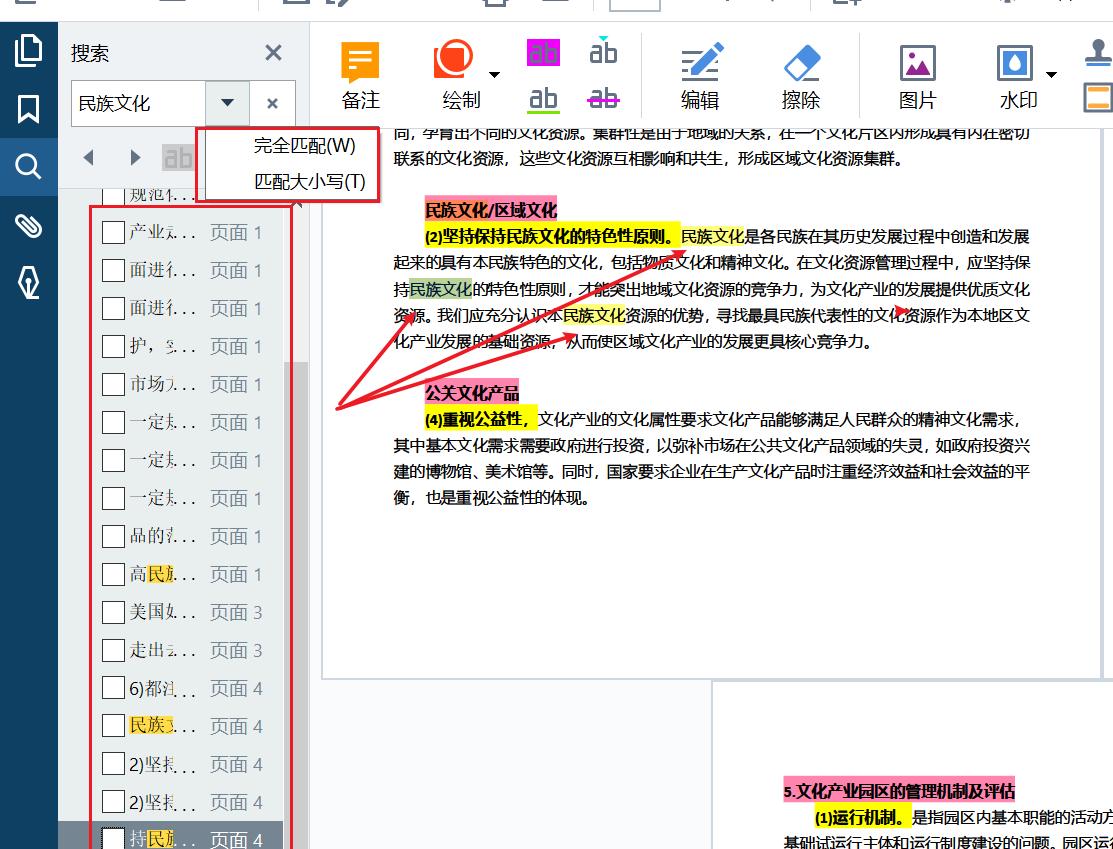This screenshot has height=849, width=1113.
Task: Insert a 图片 image
Action: click(x=917, y=75)
